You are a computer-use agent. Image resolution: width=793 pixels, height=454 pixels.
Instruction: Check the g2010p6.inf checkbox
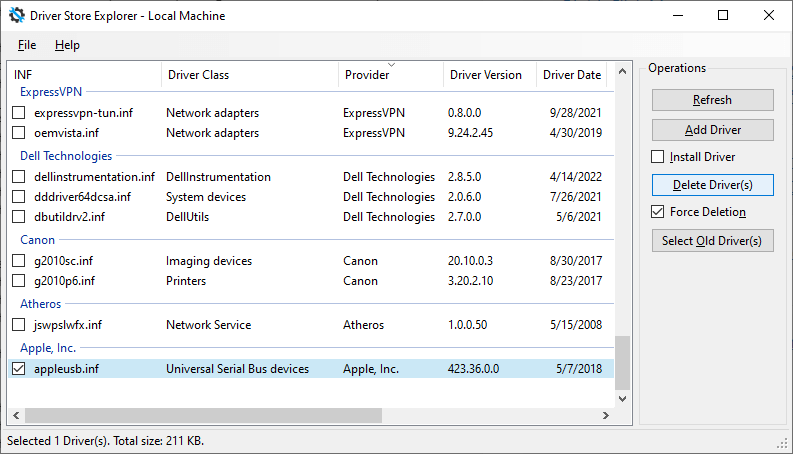[x=19, y=281]
